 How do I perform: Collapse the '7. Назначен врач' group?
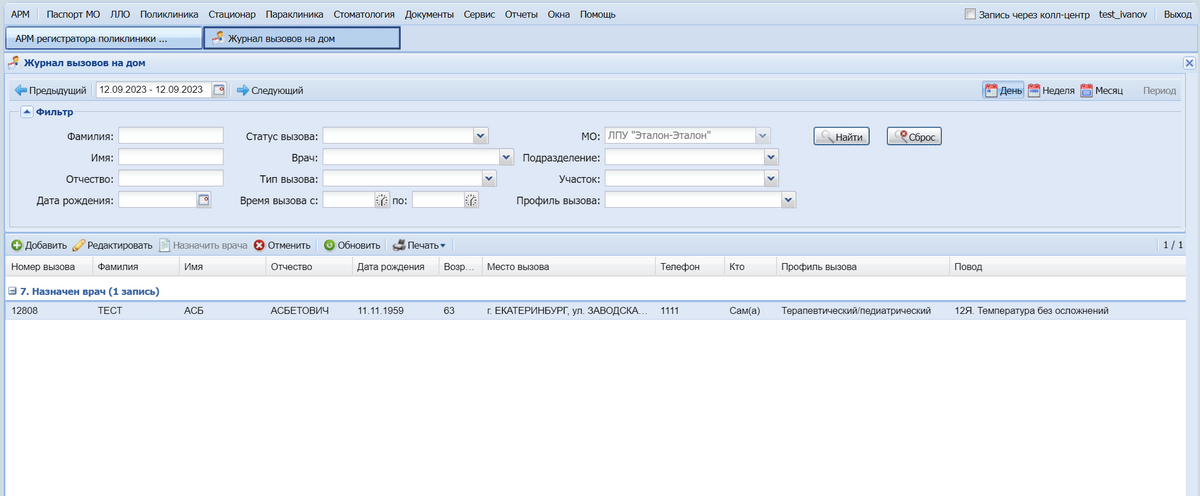click(x=12, y=291)
